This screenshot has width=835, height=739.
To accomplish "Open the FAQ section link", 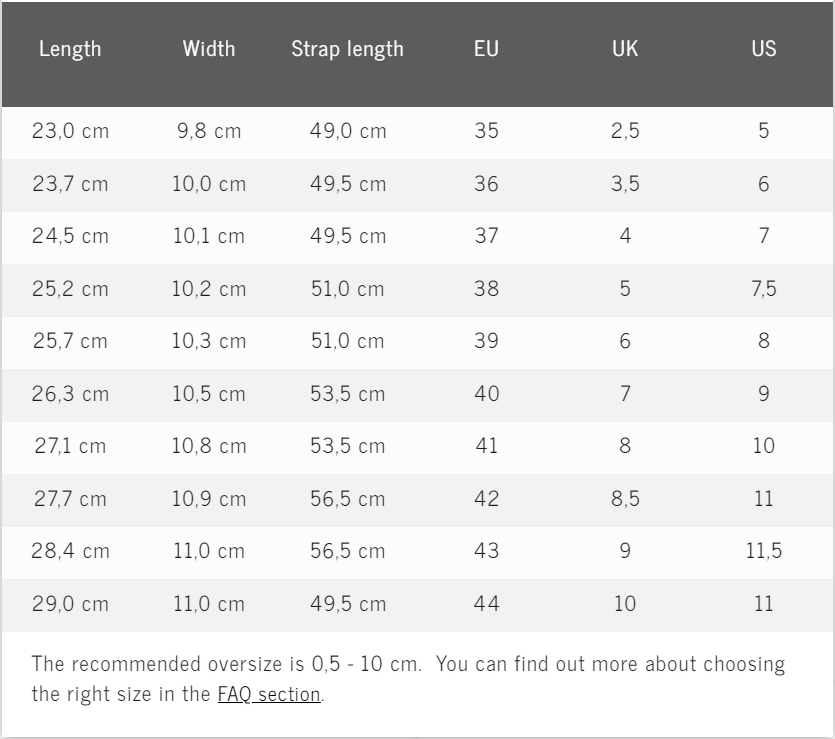I will tap(269, 694).
